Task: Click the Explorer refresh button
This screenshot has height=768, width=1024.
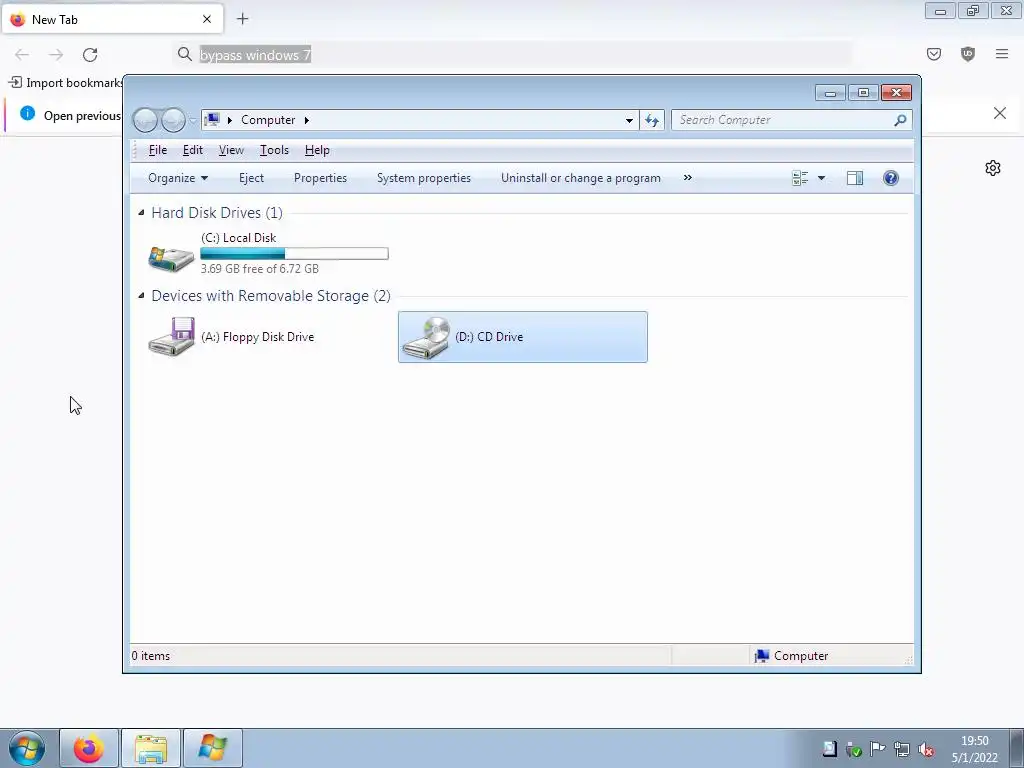Action: click(x=652, y=120)
